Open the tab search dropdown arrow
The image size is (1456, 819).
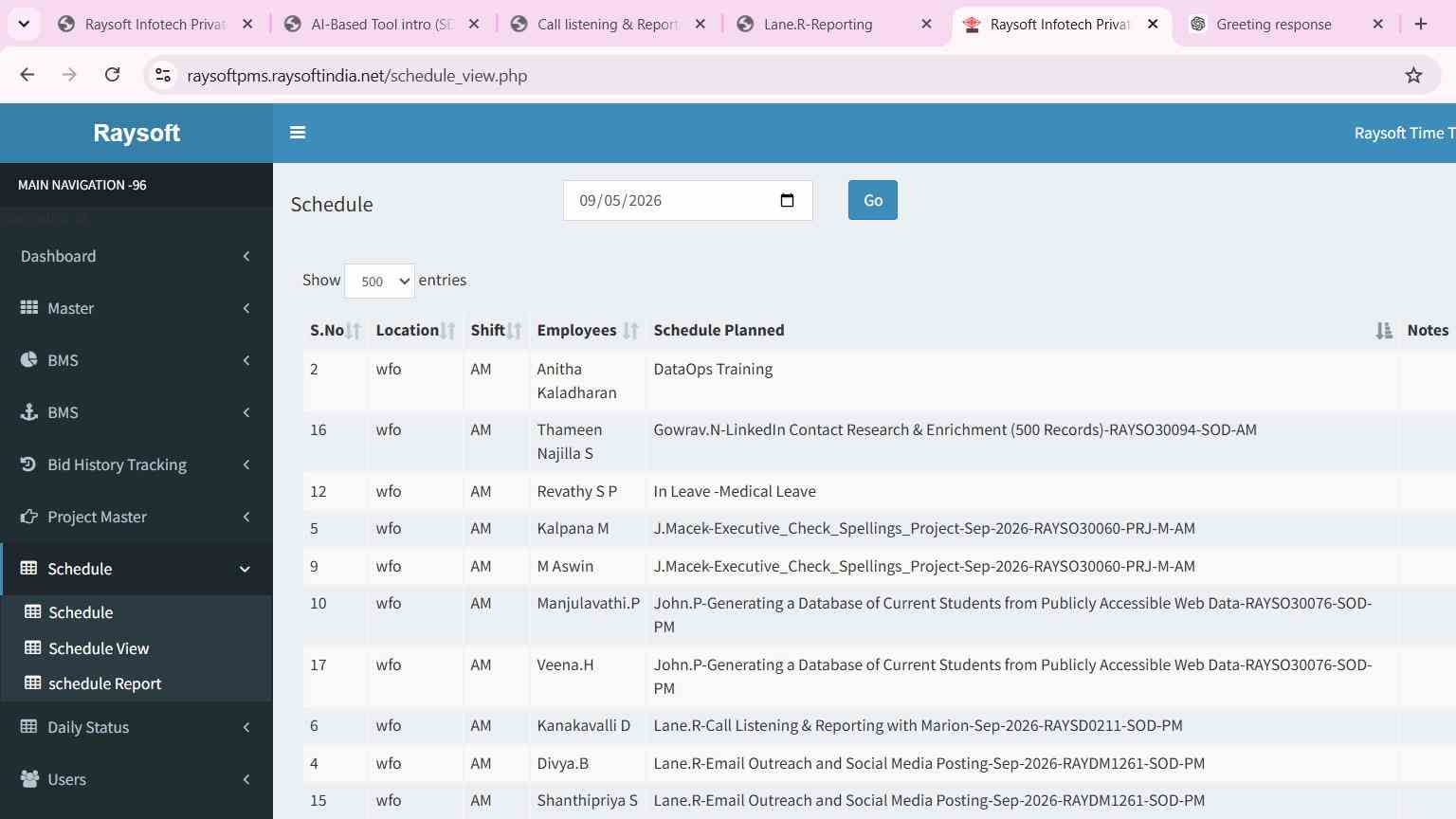[x=24, y=24]
